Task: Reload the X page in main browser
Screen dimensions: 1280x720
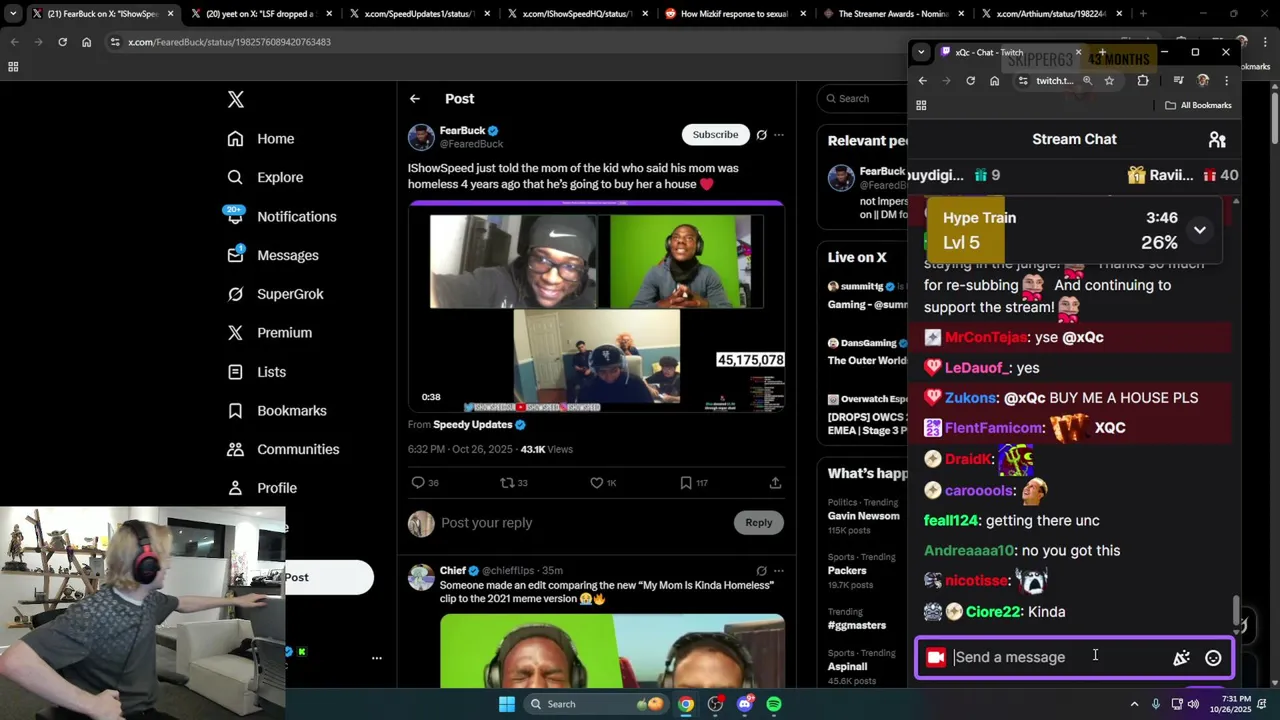Action: [62, 42]
